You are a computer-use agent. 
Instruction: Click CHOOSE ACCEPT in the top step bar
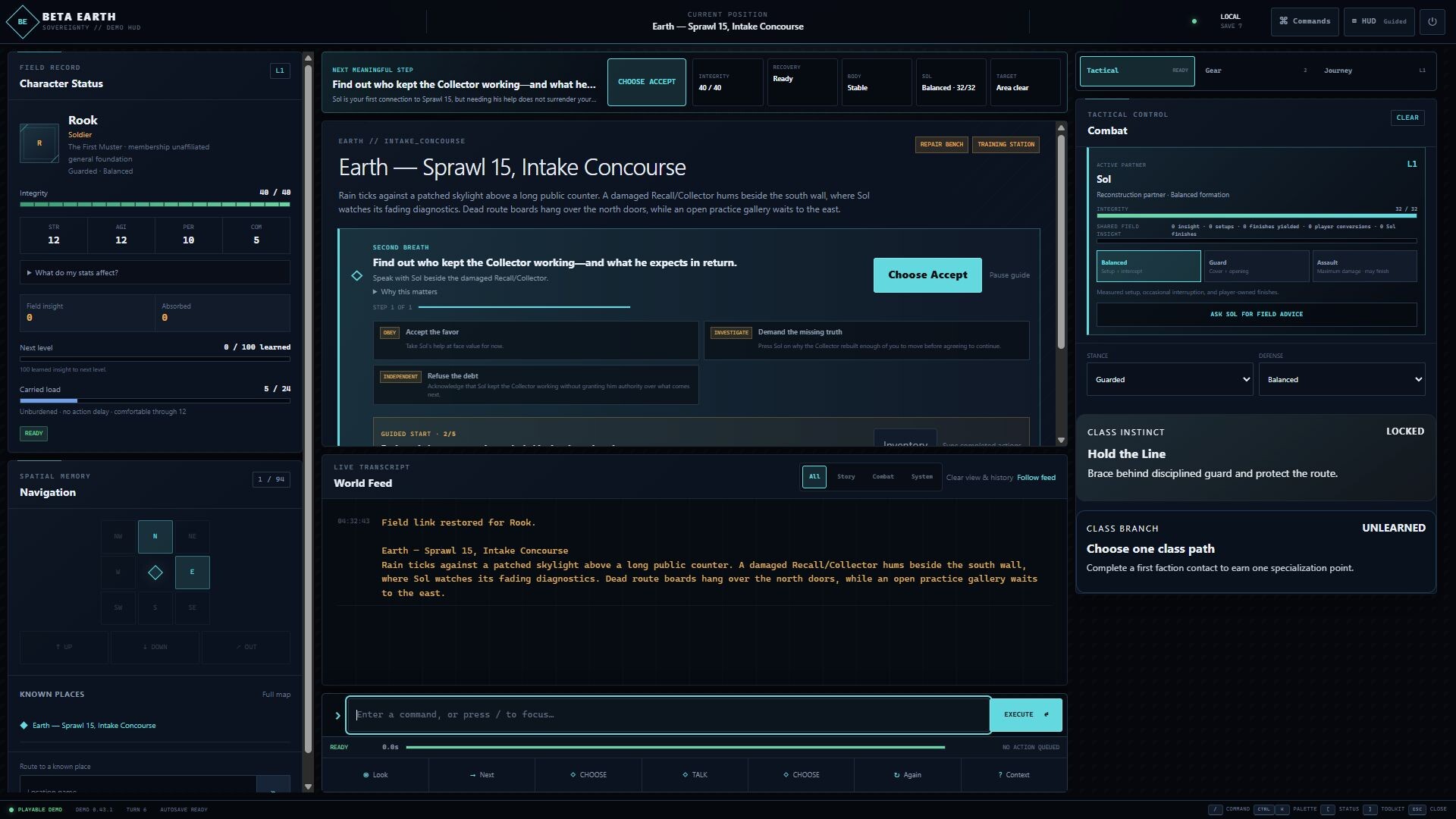pyautogui.click(x=646, y=82)
